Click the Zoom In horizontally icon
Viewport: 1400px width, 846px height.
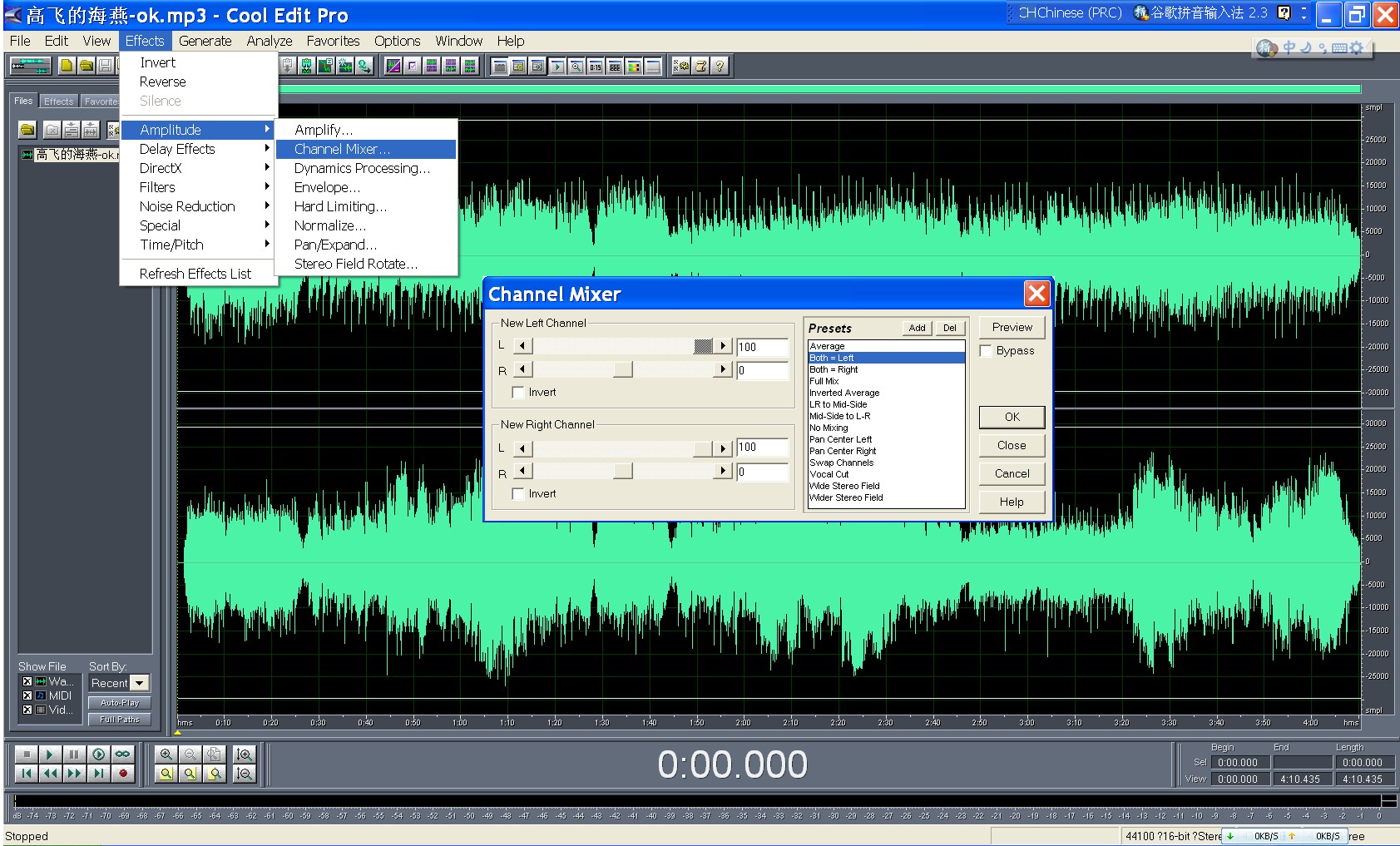(x=166, y=754)
